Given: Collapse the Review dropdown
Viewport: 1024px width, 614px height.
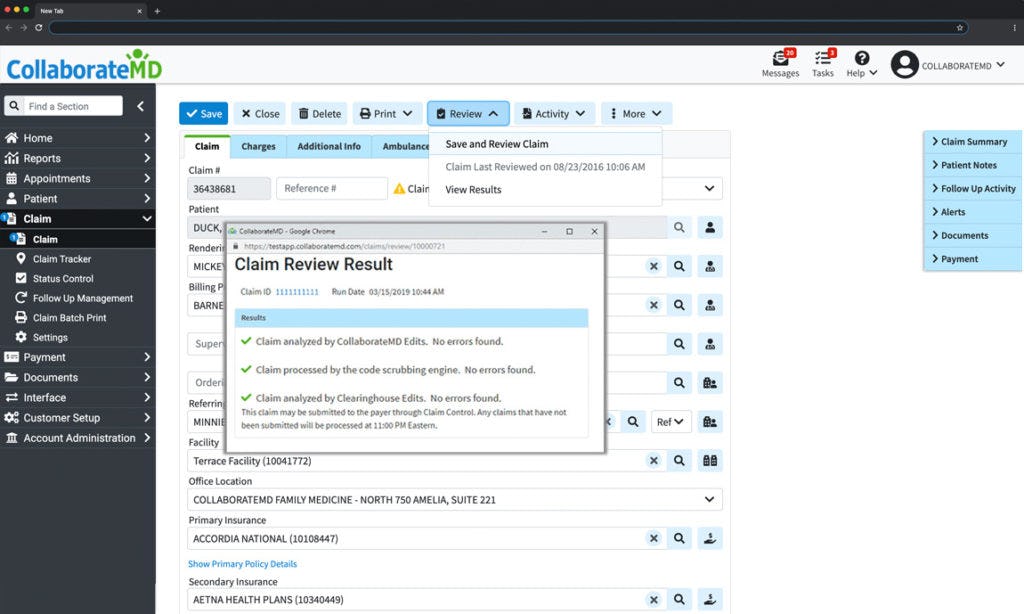Looking at the screenshot, I should pyautogui.click(x=468, y=114).
